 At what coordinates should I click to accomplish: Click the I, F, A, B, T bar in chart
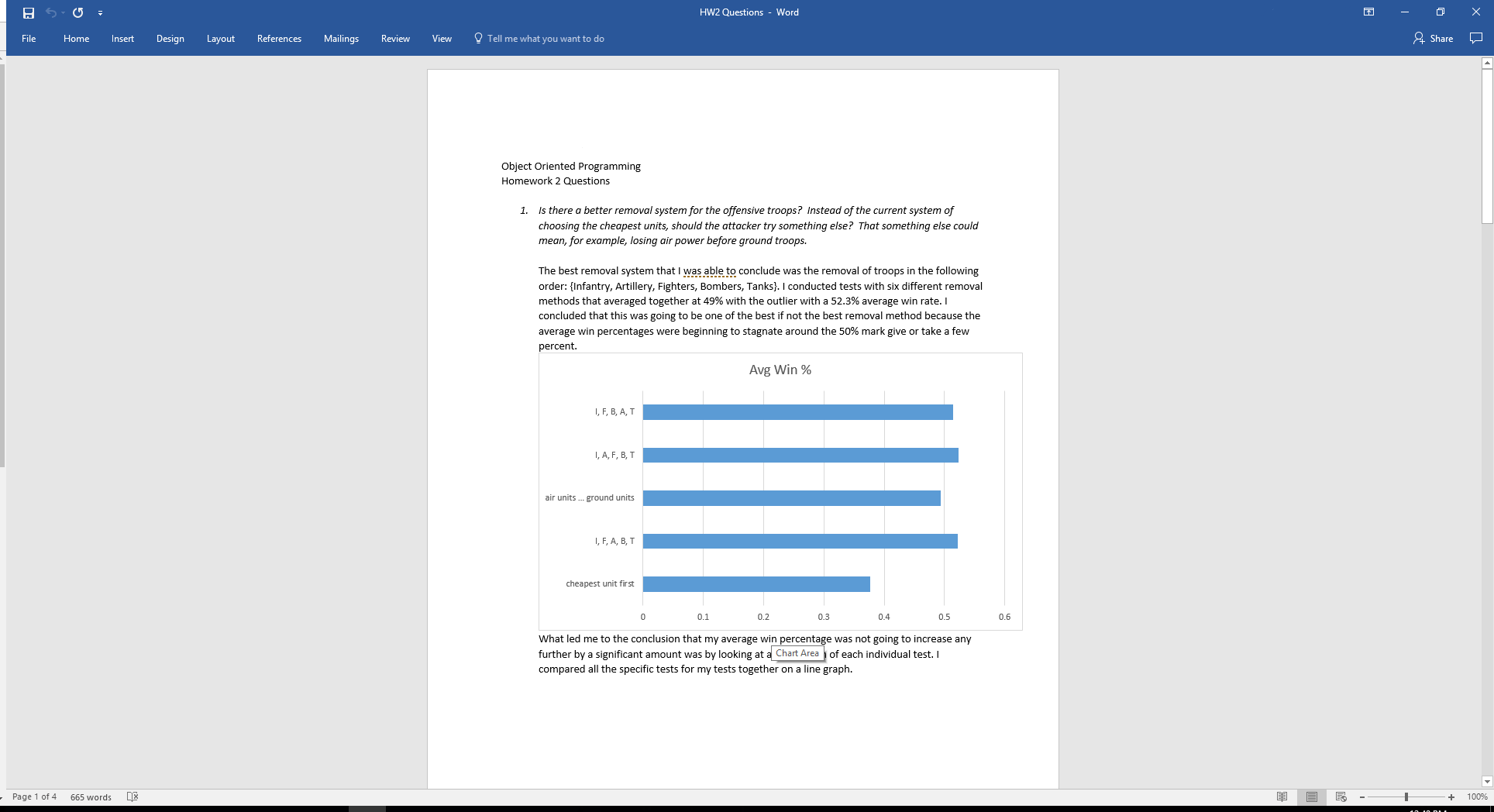coord(800,541)
